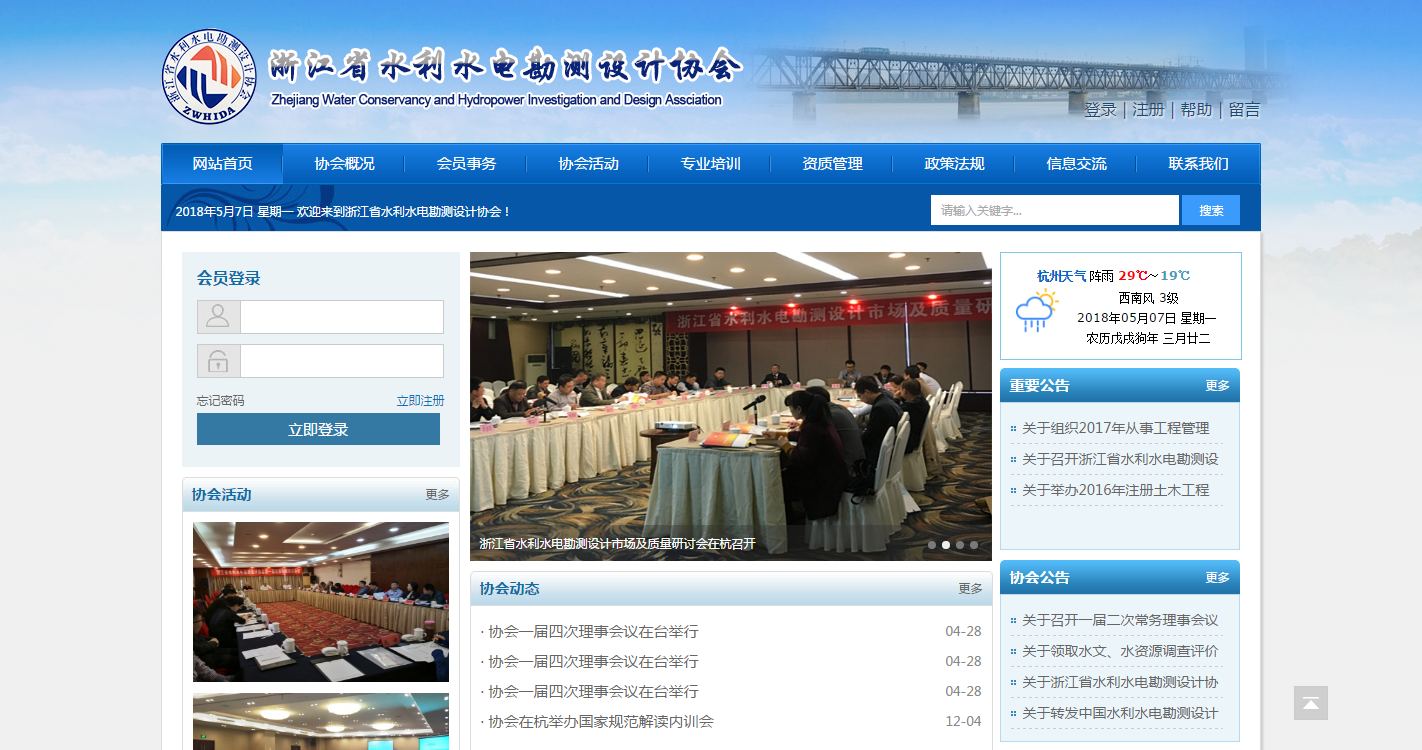Click the back-to-top arrow icon
This screenshot has width=1422, height=750.
1310,703
